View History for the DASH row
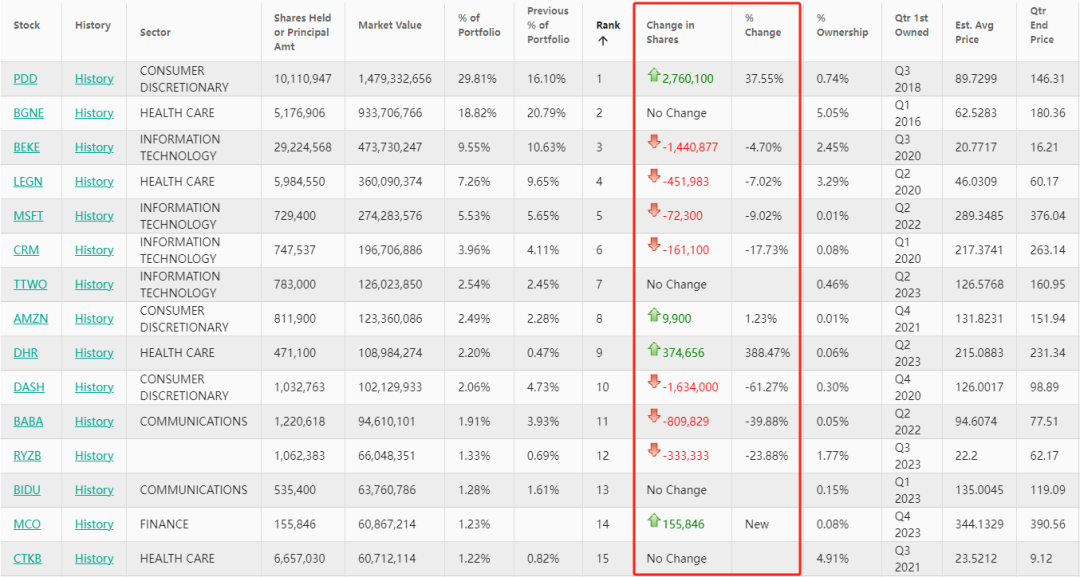This screenshot has width=1080, height=577. 94,387
